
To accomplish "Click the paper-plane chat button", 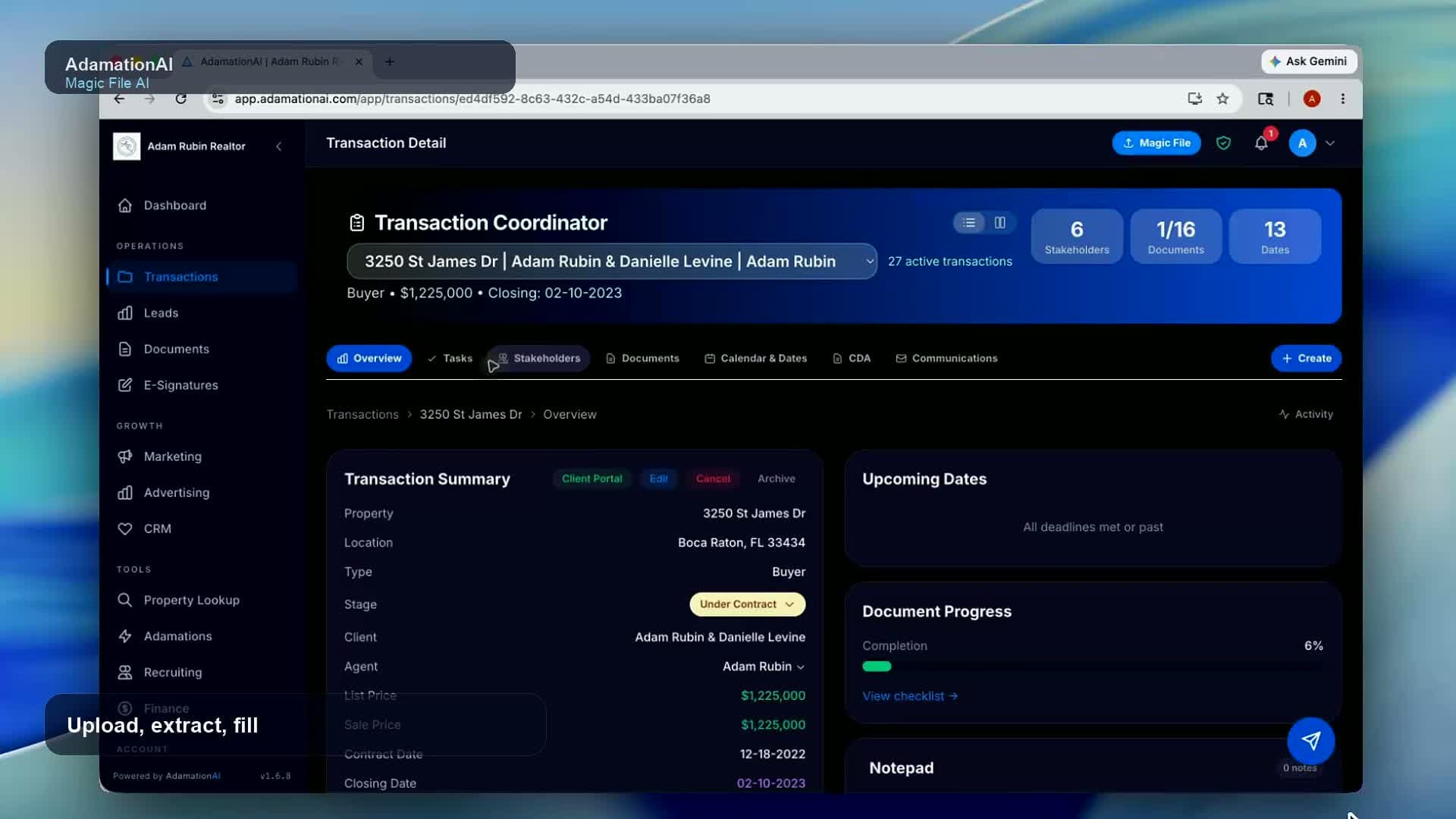I will coord(1311,741).
